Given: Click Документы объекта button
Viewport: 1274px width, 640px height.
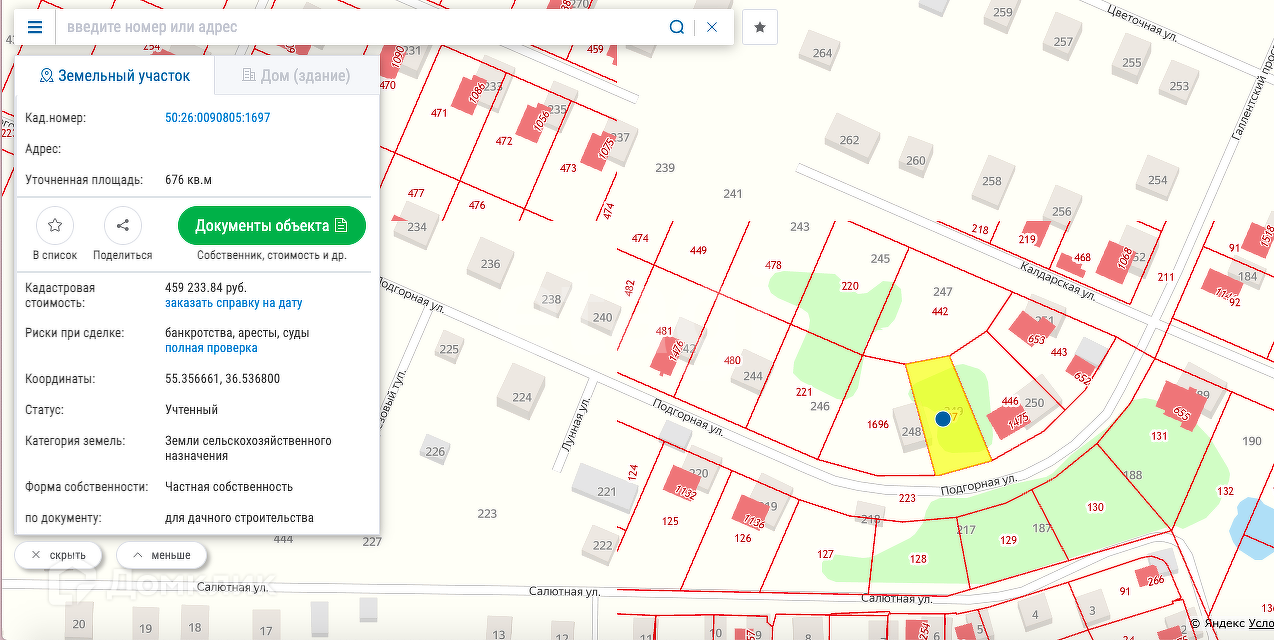Looking at the screenshot, I should [x=272, y=225].
